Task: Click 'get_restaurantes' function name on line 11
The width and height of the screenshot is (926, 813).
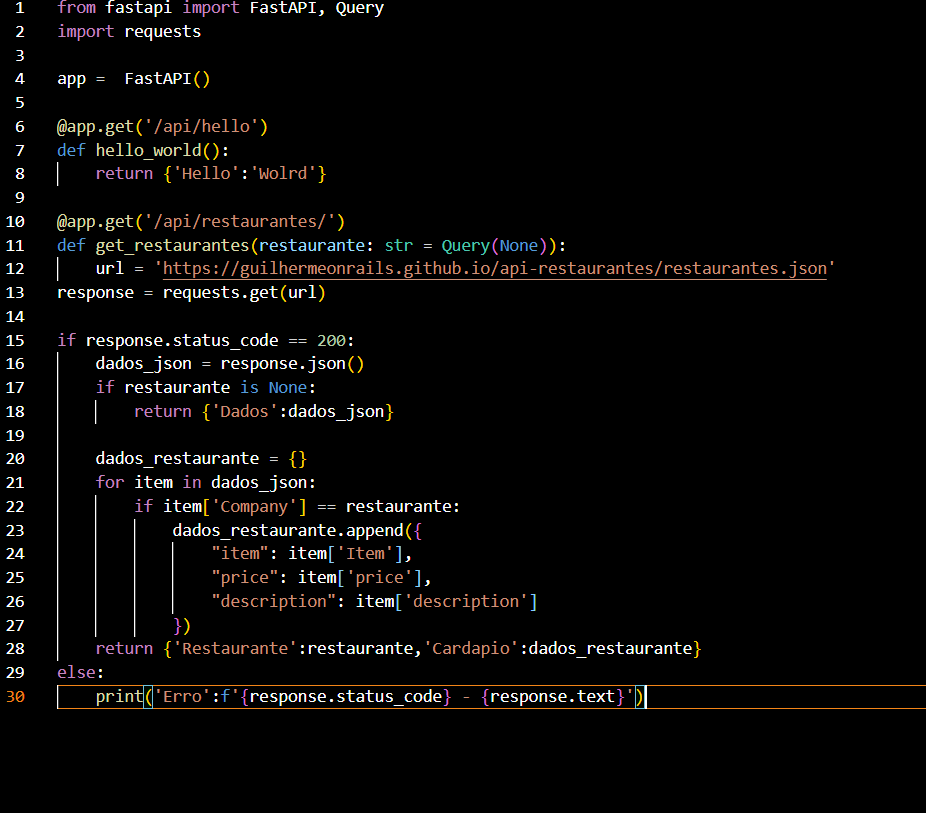Action: [172, 246]
